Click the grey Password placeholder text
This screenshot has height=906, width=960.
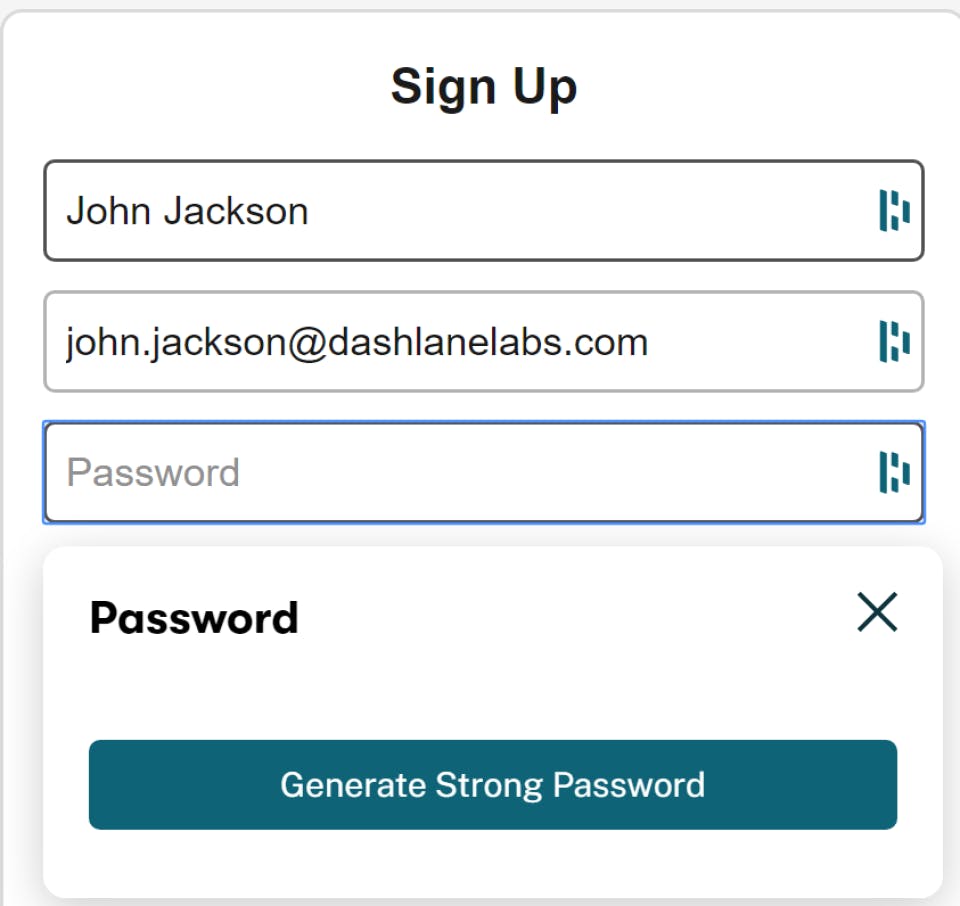click(153, 472)
